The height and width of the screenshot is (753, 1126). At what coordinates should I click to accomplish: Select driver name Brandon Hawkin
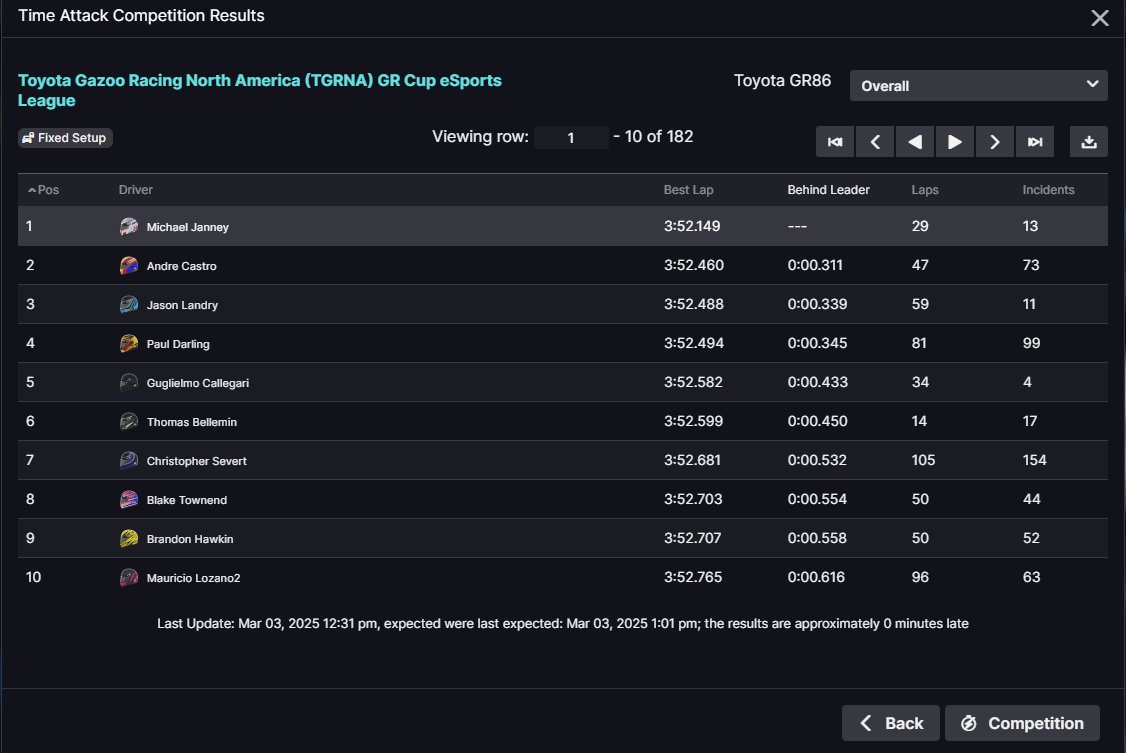pos(190,538)
